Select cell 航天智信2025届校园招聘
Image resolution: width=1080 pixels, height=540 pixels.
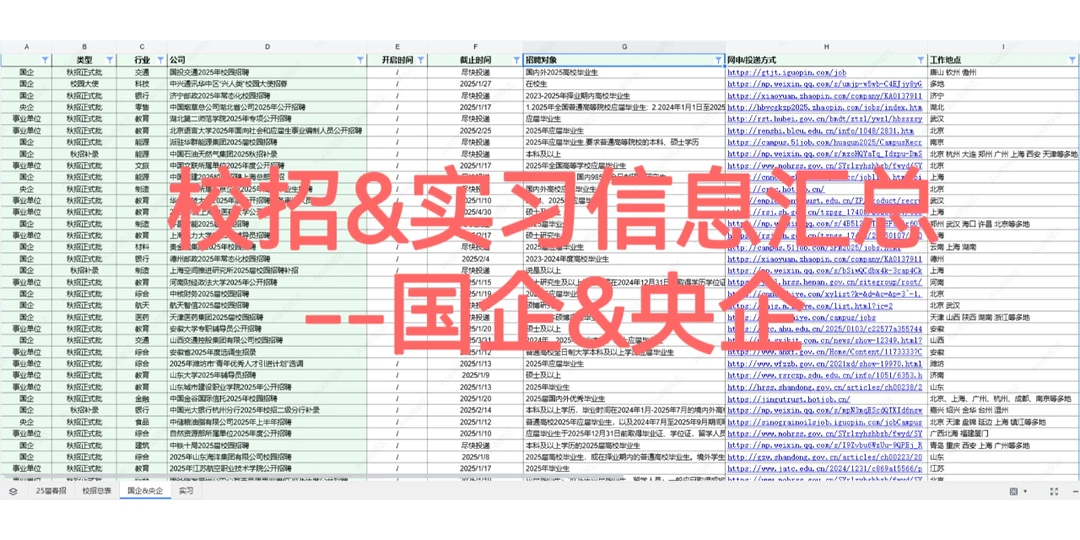click(x=267, y=304)
